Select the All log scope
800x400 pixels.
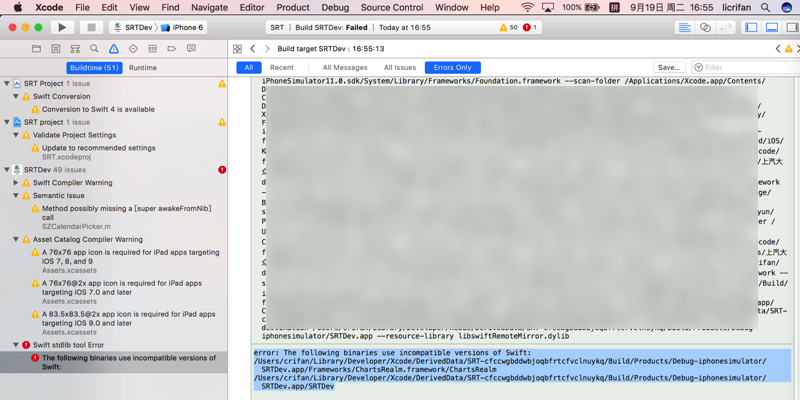pyautogui.click(x=248, y=67)
